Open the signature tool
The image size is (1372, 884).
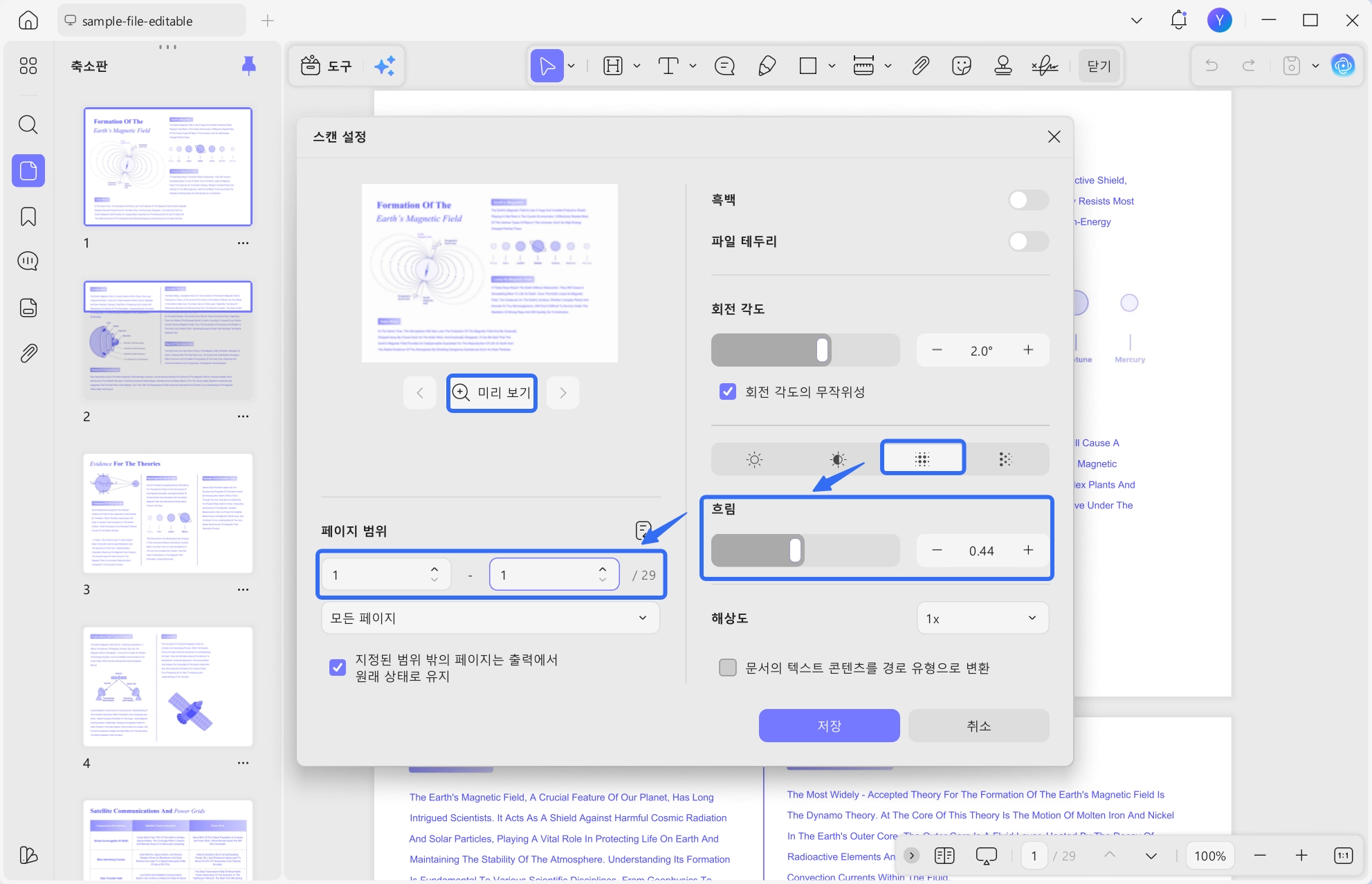pos(1045,66)
